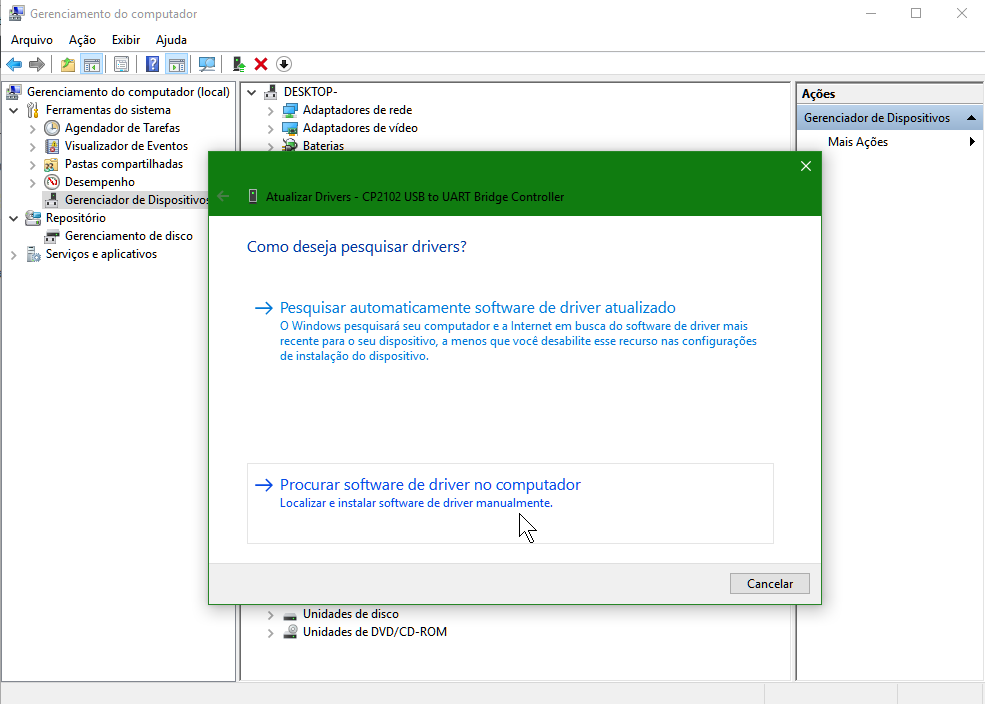
Task: Close the Atualizar Drivers dialog
Action: coord(806,166)
